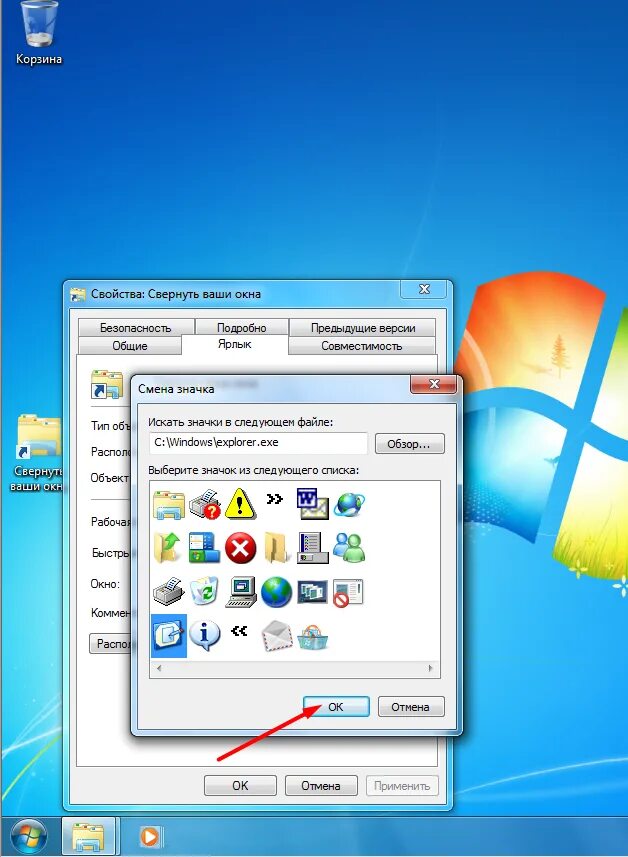The width and height of the screenshot is (628, 857).
Task: Pick the recycle bin with arrows icon
Action: tap(204, 591)
